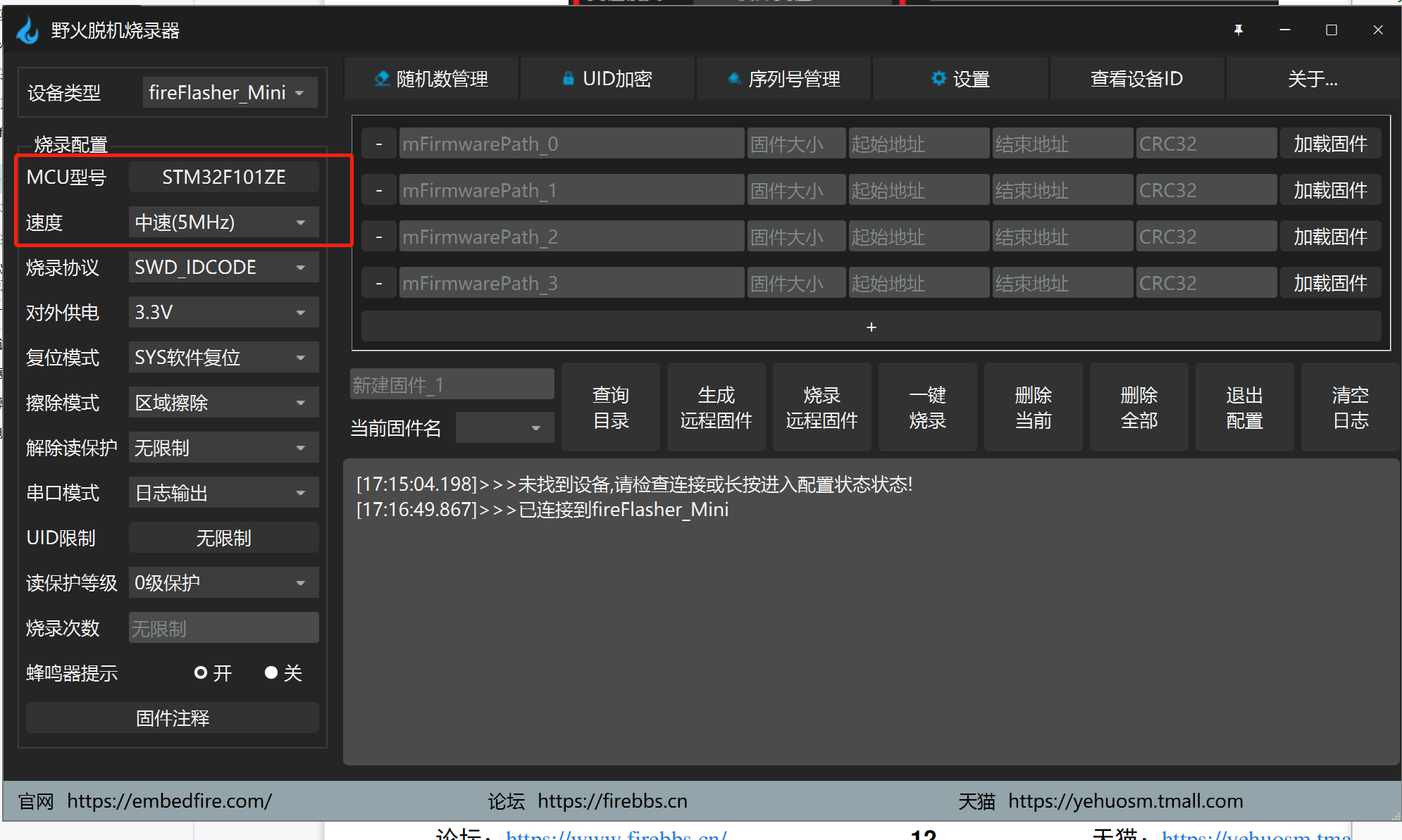This screenshot has height=840, width=1402.
Task: Expand the 当前固件名 dropdown
Action: tap(504, 427)
